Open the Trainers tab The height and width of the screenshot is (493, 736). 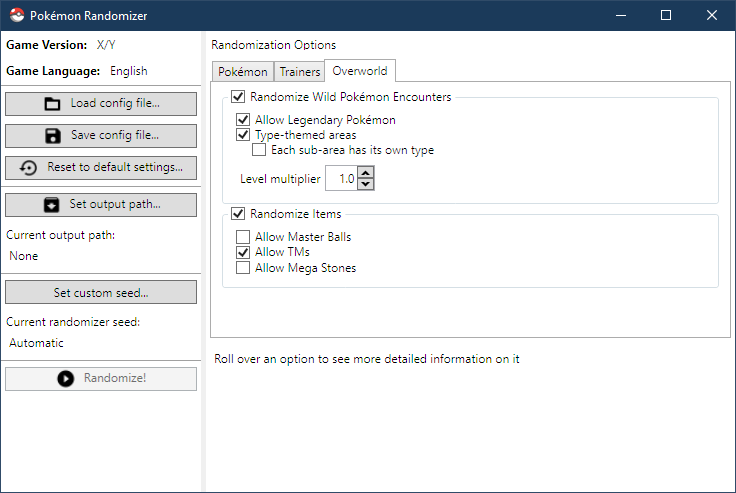[x=300, y=72]
